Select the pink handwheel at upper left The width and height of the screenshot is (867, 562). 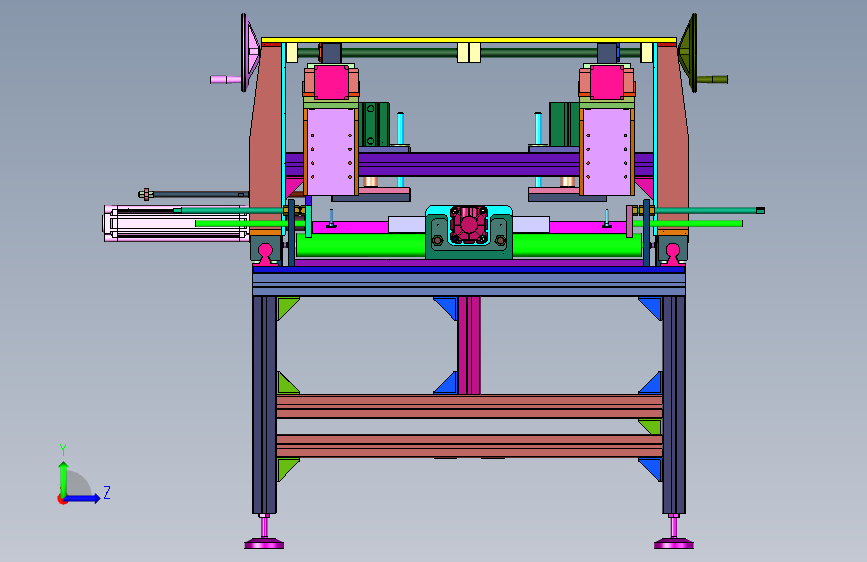[249, 53]
